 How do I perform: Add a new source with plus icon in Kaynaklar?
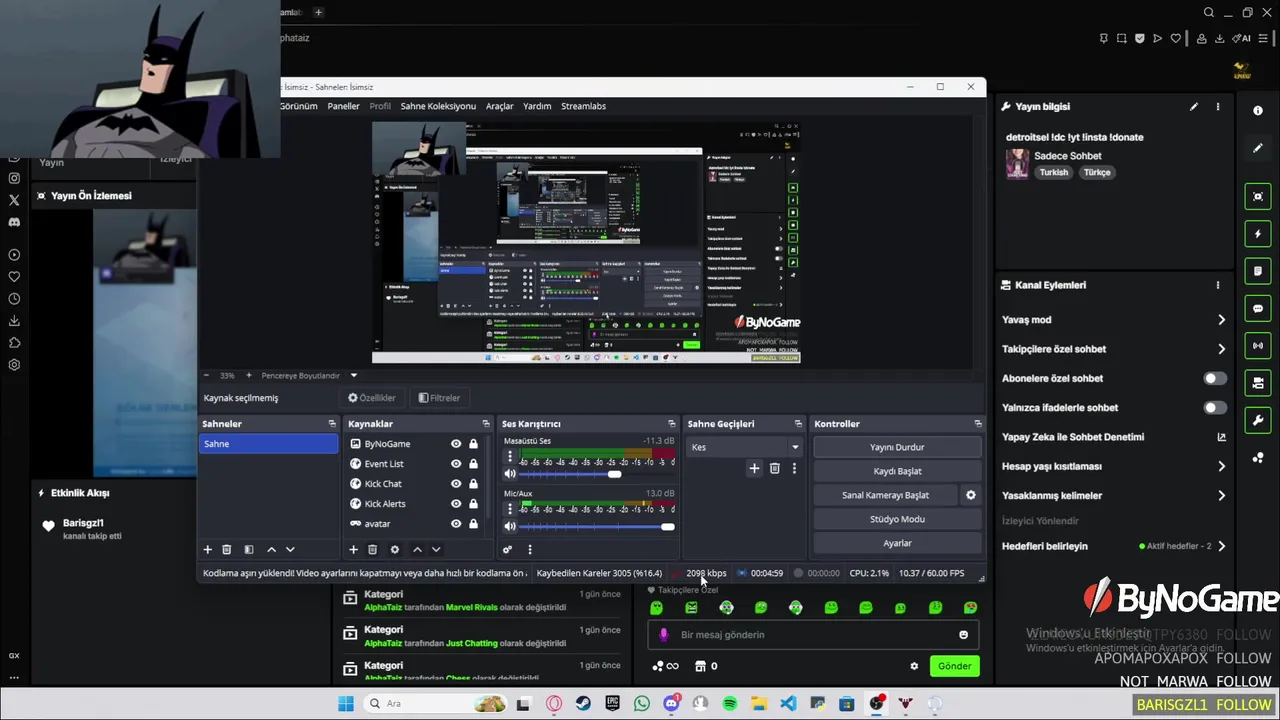coord(353,549)
